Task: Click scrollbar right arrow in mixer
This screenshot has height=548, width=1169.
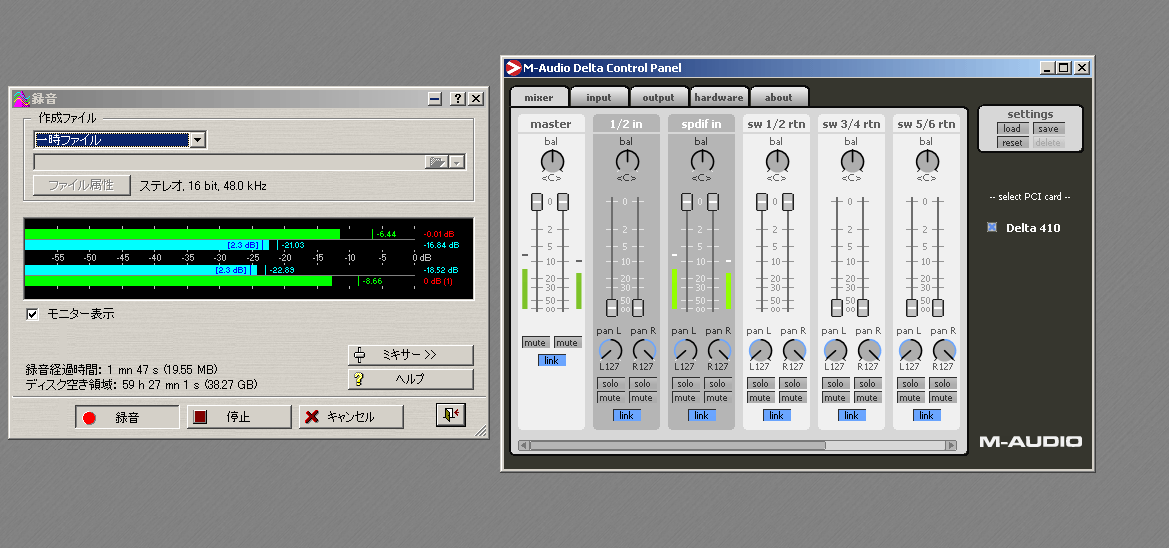Action: (951, 446)
